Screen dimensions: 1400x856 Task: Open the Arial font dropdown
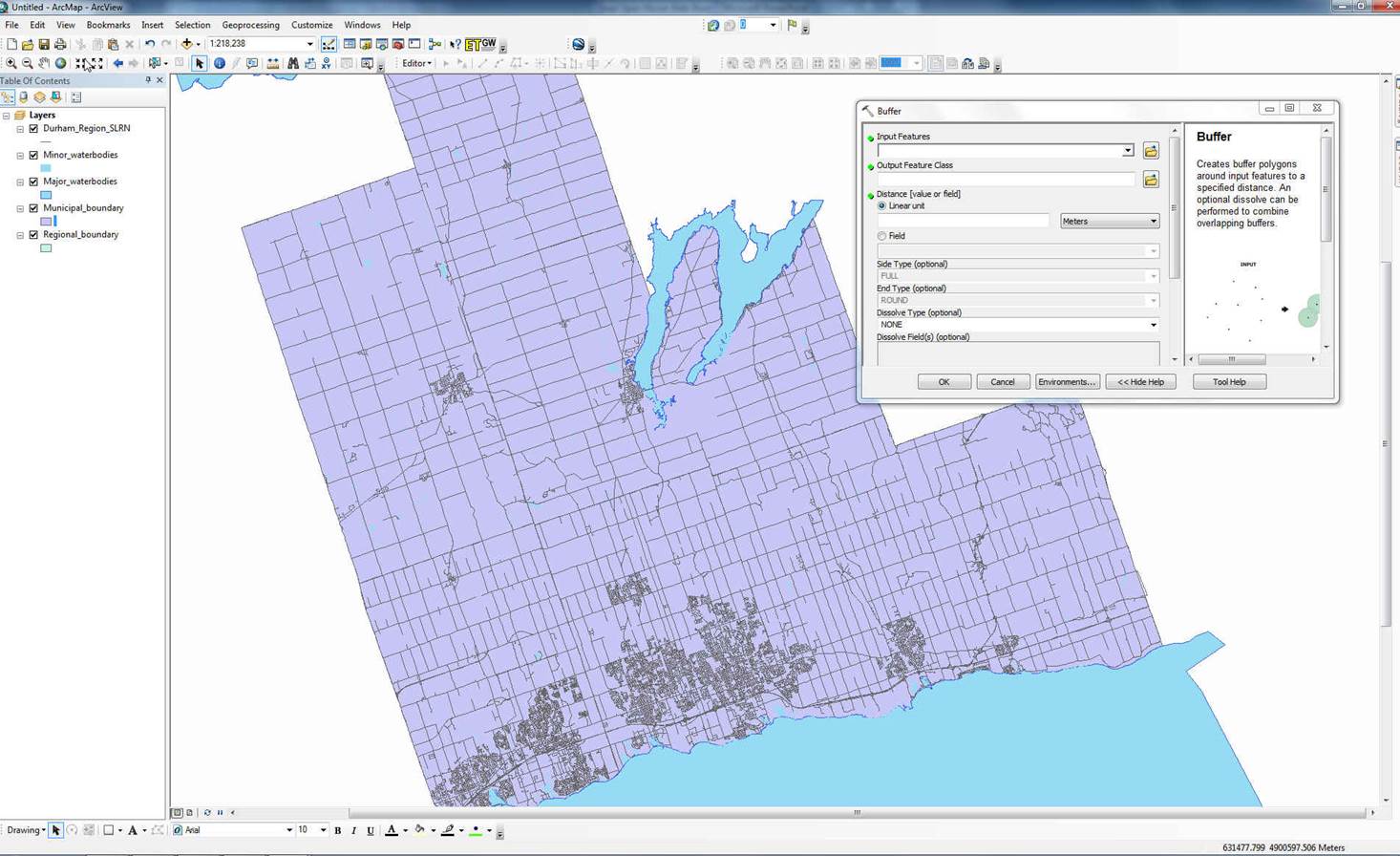coord(289,830)
